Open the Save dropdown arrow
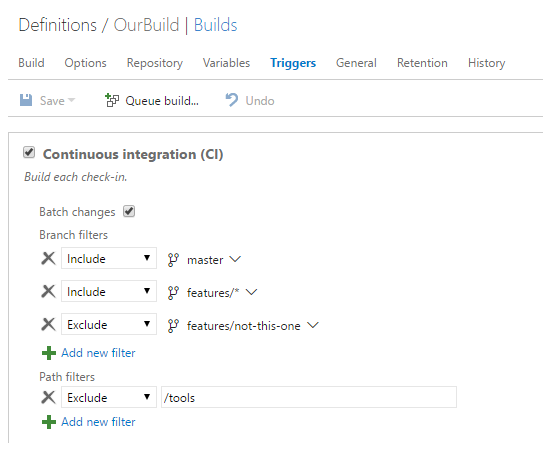Screen dimensions: 550x450 tap(72, 100)
